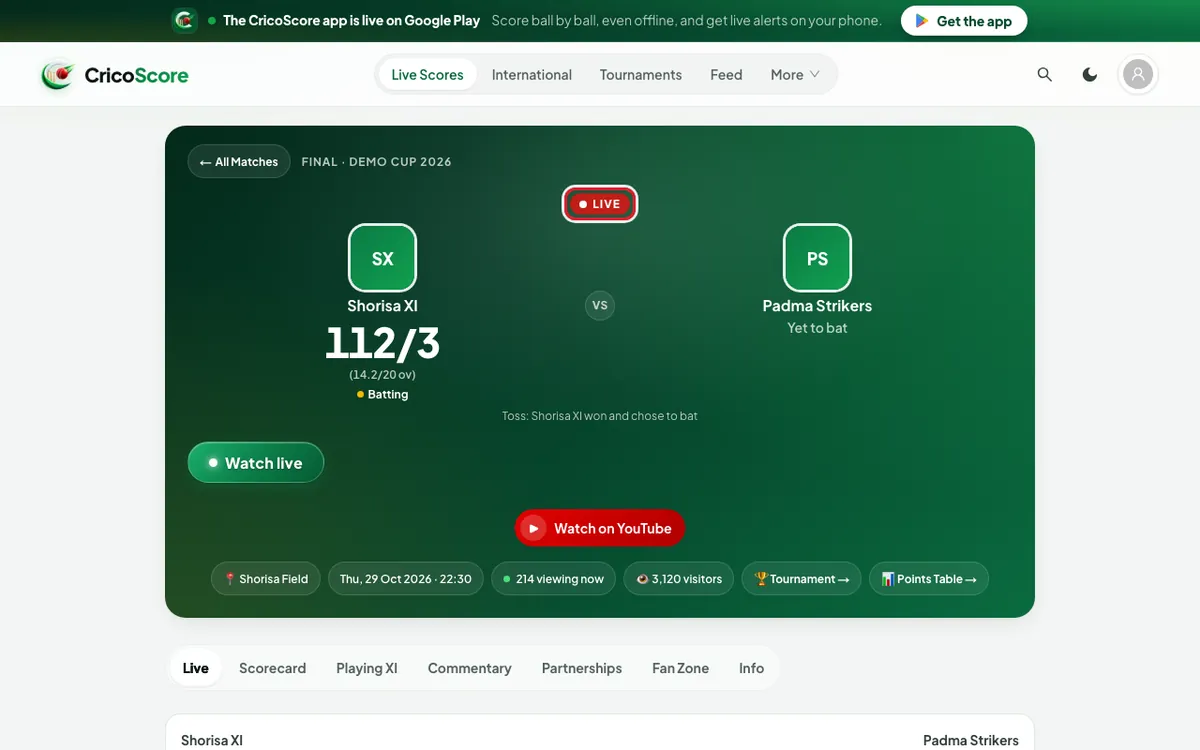
Task: Click the 3,120 visitors chip
Action: coord(679,579)
